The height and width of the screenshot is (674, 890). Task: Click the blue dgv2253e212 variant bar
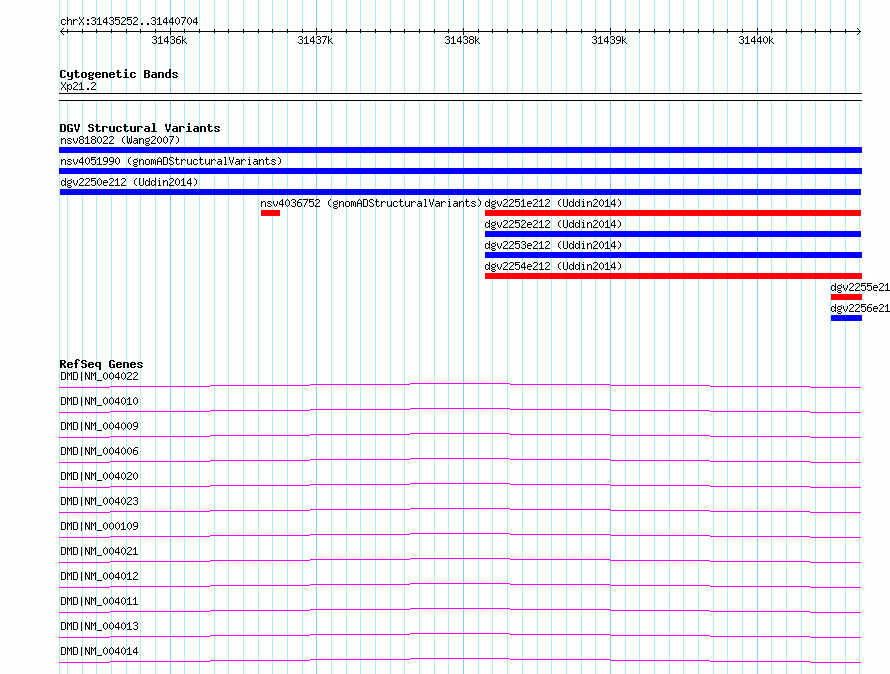tap(673, 255)
